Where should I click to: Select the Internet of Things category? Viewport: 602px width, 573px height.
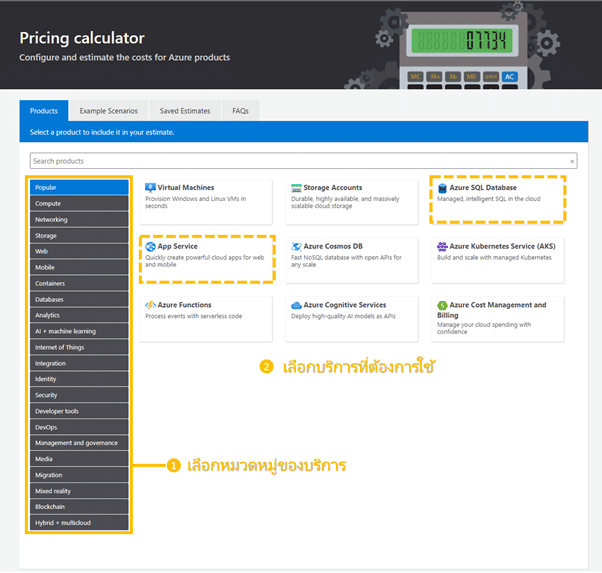79,348
